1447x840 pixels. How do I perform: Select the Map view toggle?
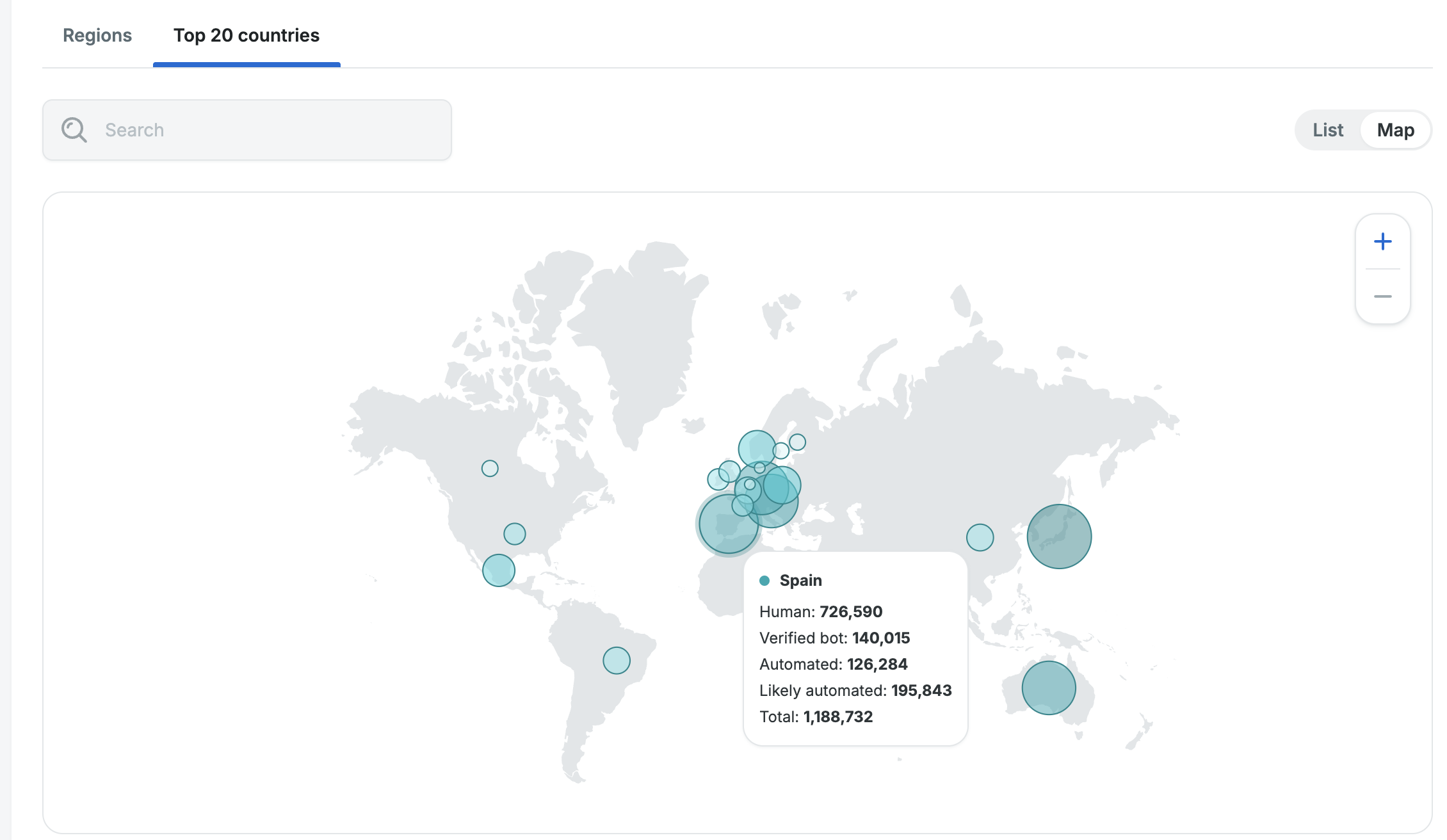pyautogui.click(x=1395, y=130)
